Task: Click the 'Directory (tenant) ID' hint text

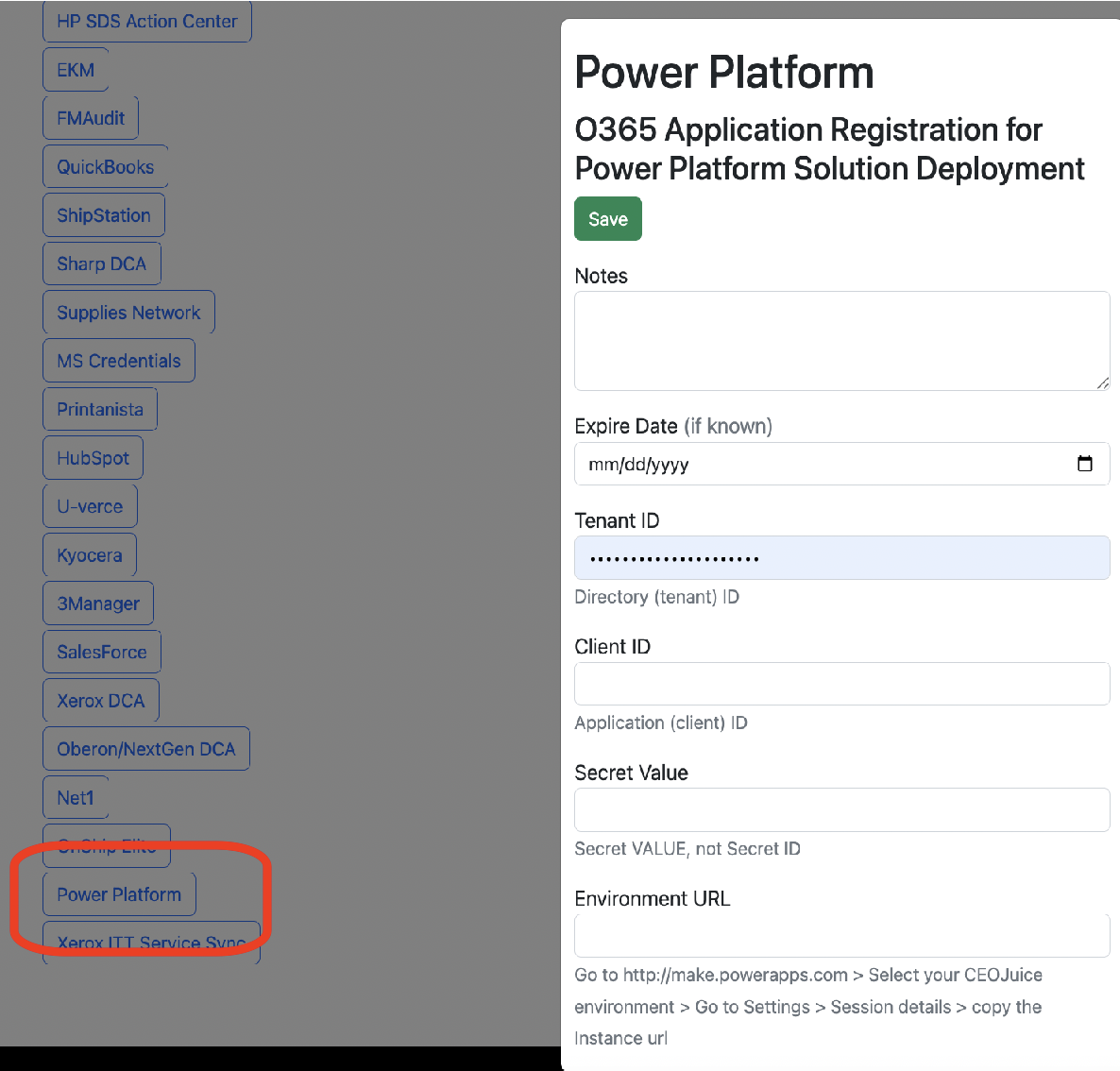Action: 657,597
